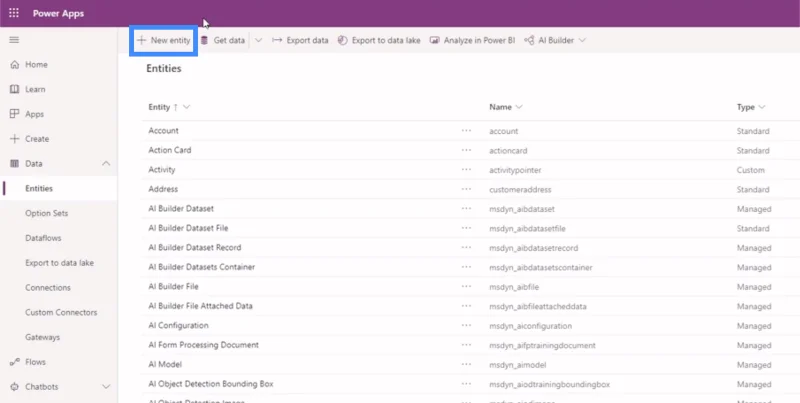Click the Get data button label
800x403 pixels.
coord(229,40)
